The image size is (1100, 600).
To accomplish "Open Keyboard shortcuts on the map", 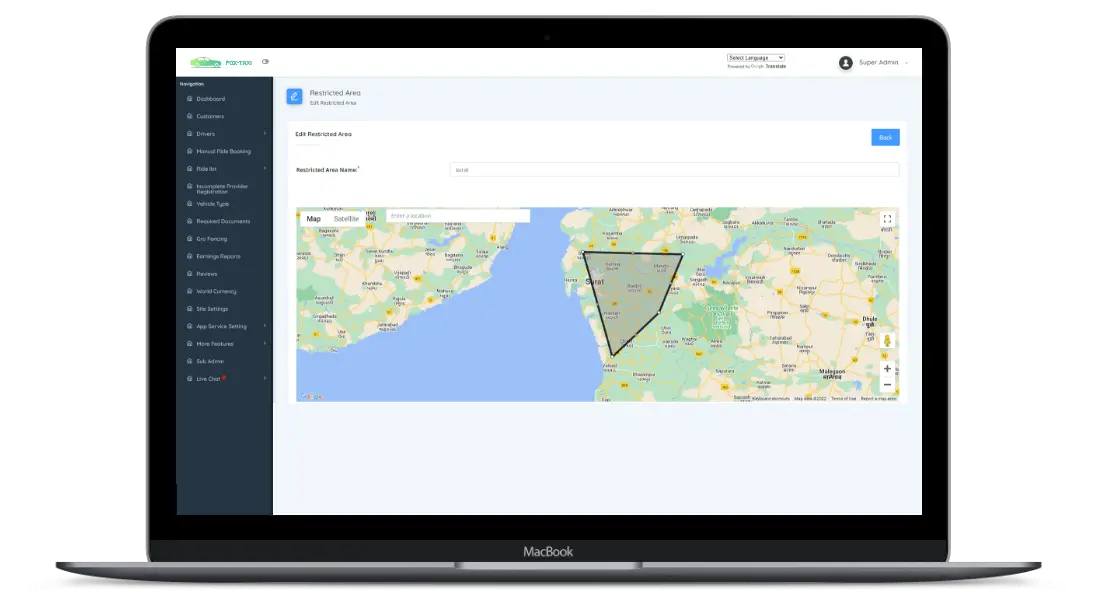I will tap(770, 399).
